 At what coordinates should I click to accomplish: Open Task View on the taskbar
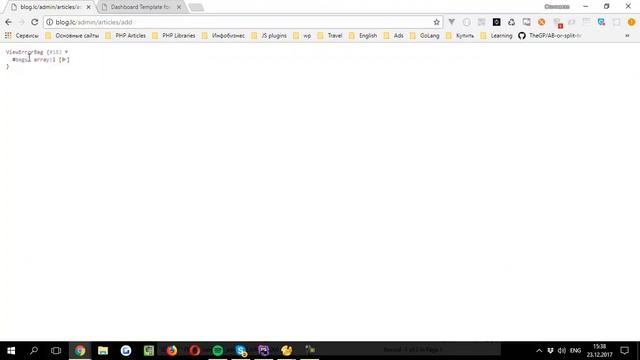(x=56, y=350)
